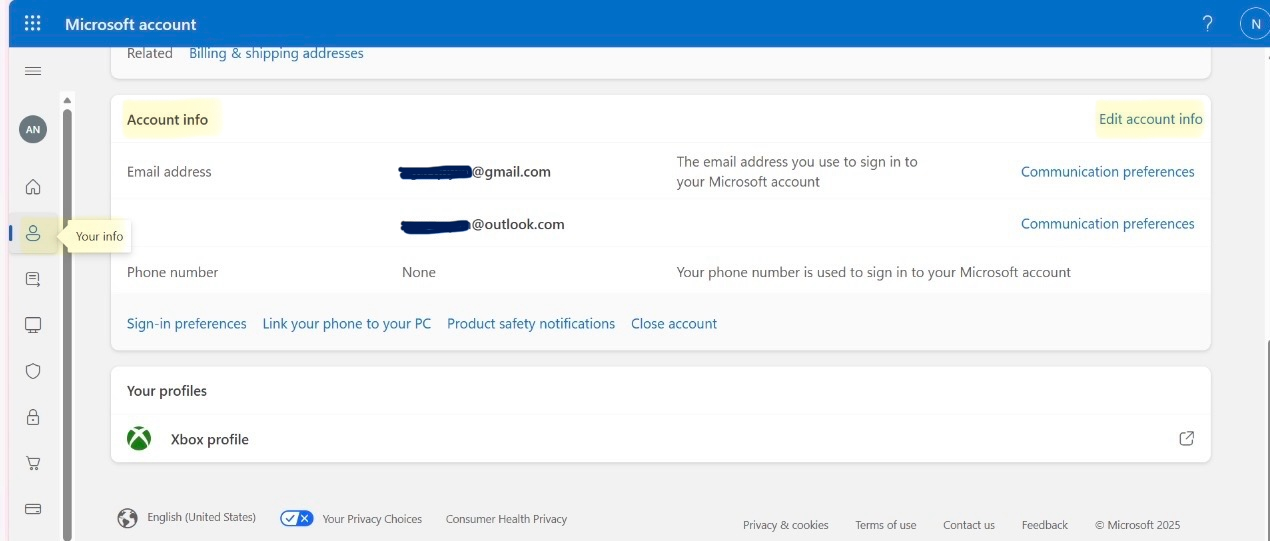1270x541 pixels.
Task: Open Sign-in preferences
Action: coord(187,324)
